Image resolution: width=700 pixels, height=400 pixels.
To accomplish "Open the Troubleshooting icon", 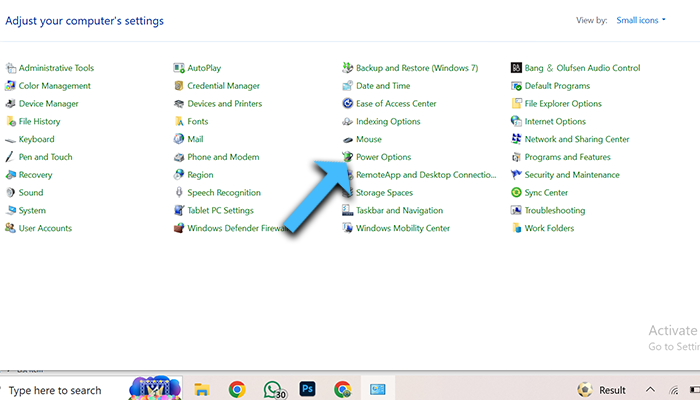I will click(x=516, y=210).
